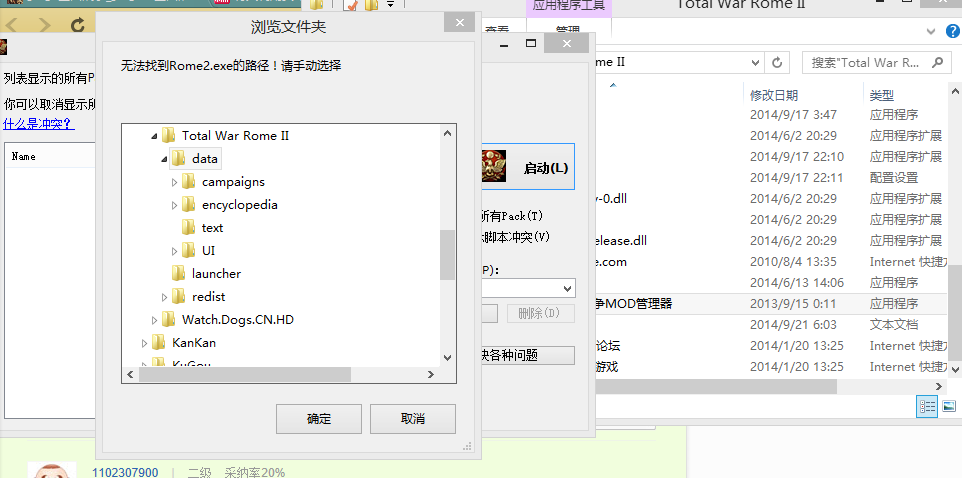The image size is (962, 478).
Task: Expand the encyclopedia folder node
Action: point(174,205)
